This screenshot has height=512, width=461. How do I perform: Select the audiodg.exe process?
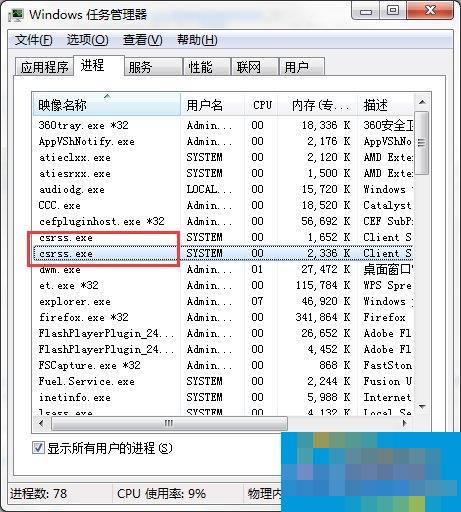tap(223, 189)
